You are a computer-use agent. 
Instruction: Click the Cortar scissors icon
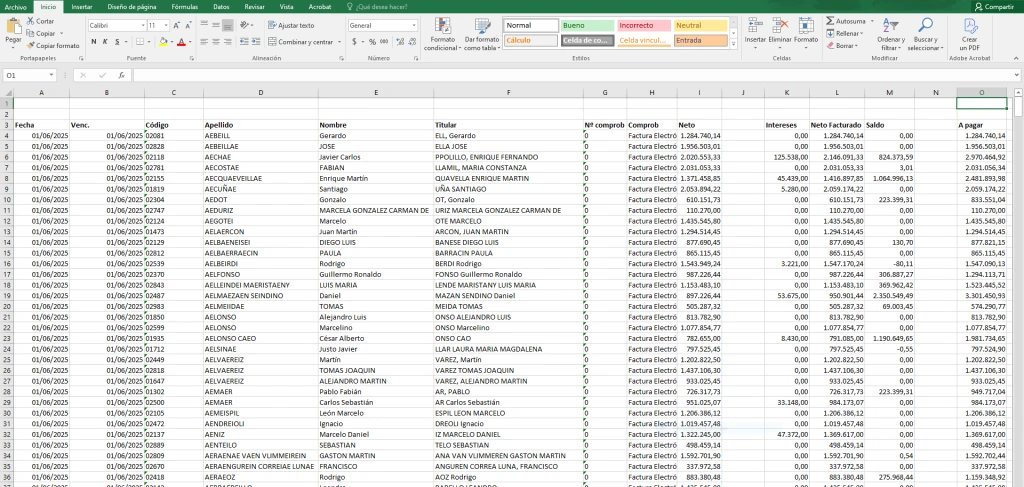[x=31, y=21]
